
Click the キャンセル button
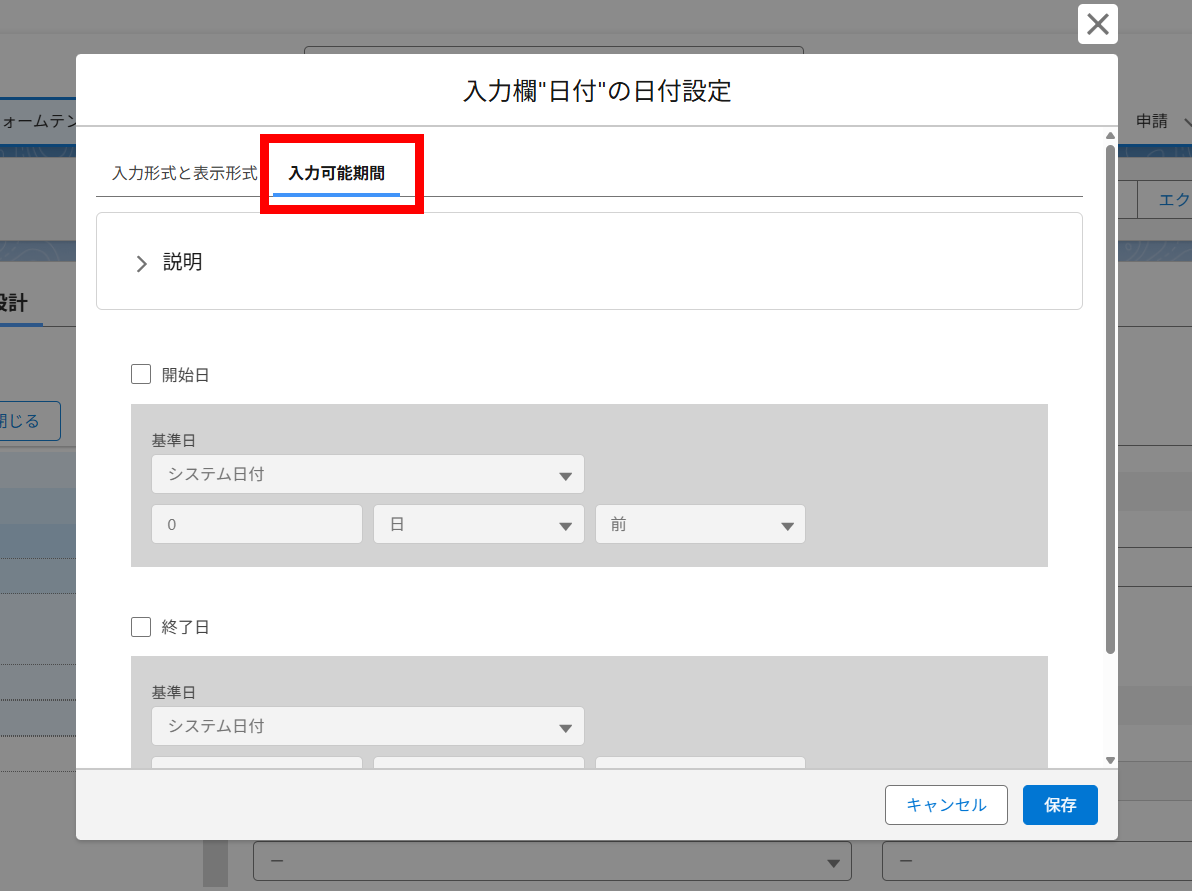[945, 804]
